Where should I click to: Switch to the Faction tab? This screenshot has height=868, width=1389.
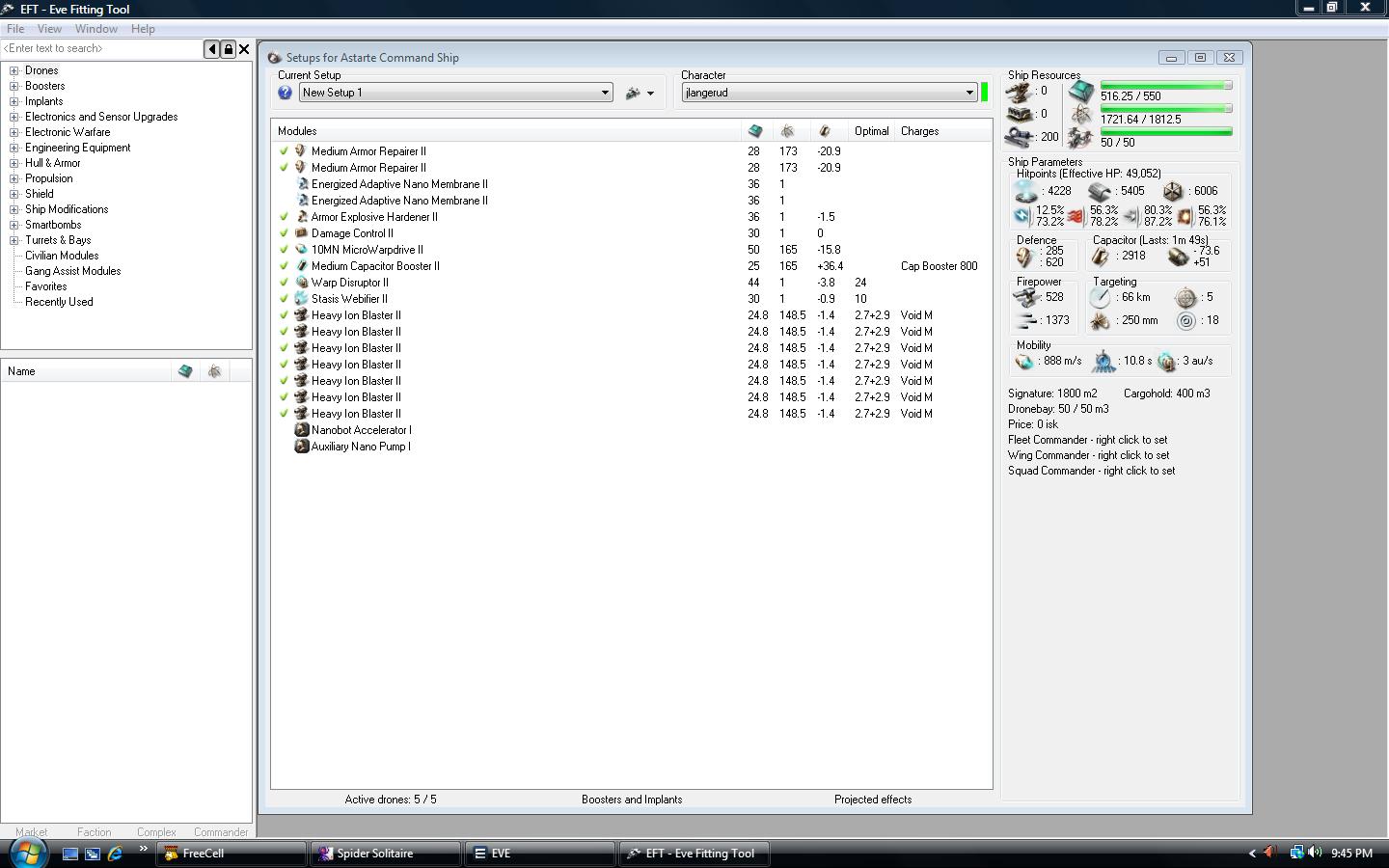[95, 831]
